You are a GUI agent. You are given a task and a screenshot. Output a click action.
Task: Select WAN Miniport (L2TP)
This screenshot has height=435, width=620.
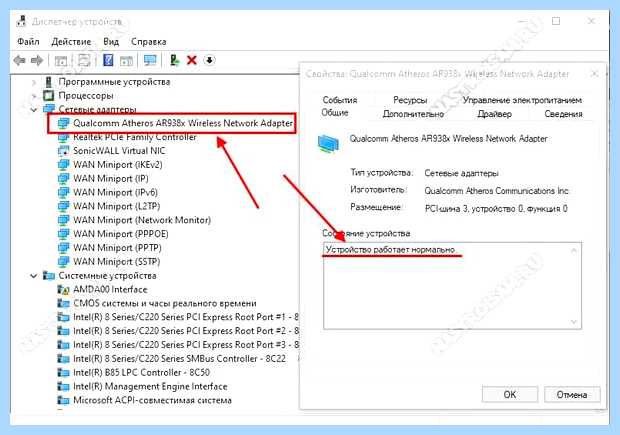[116, 206]
